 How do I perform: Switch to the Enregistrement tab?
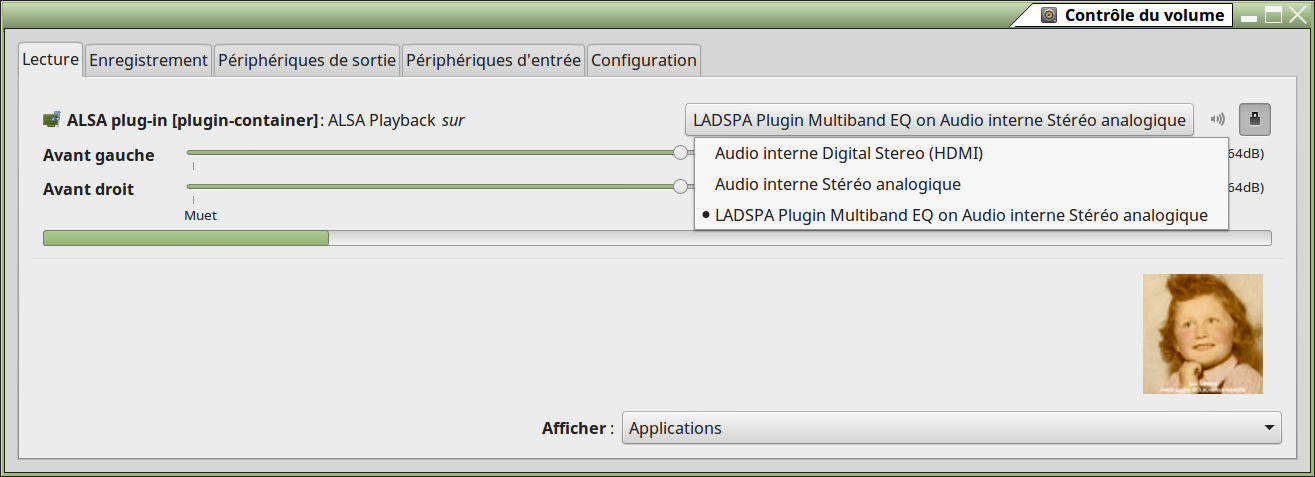tap(148, 60)
